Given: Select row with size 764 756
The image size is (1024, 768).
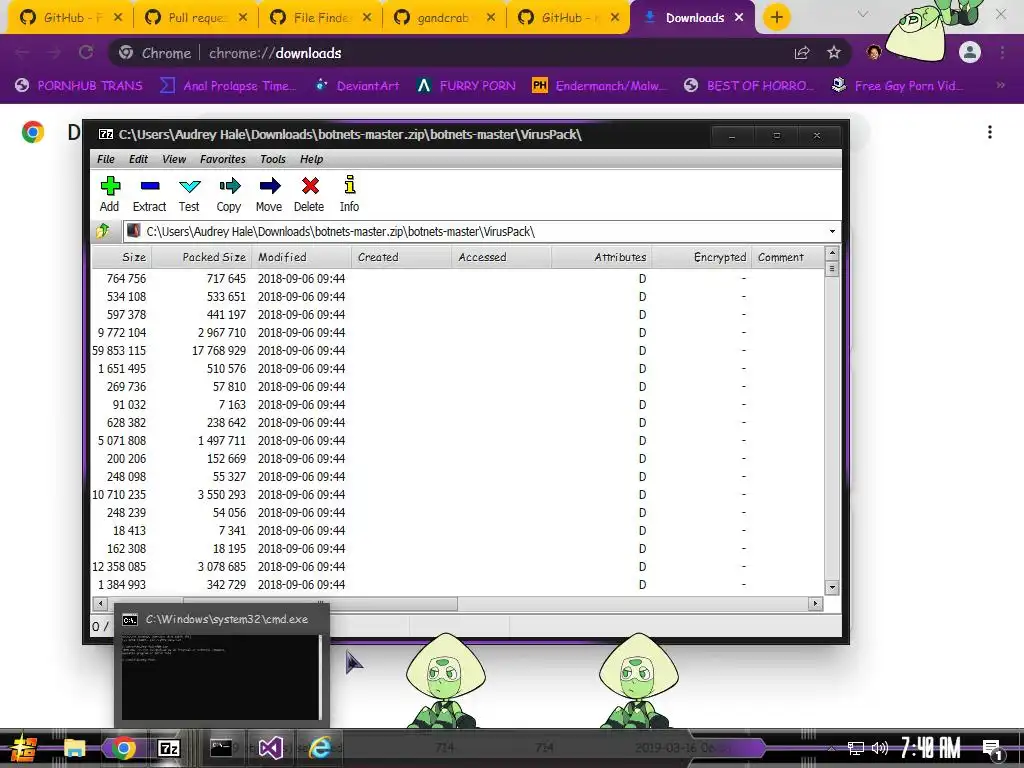Looking at the screenshot, I should click(x=457, y=279).
